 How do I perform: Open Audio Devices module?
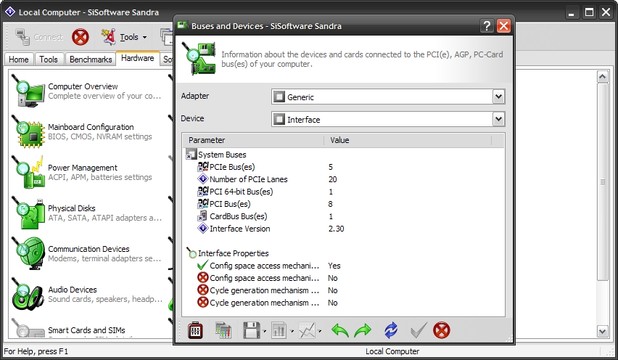pos(72,289)
